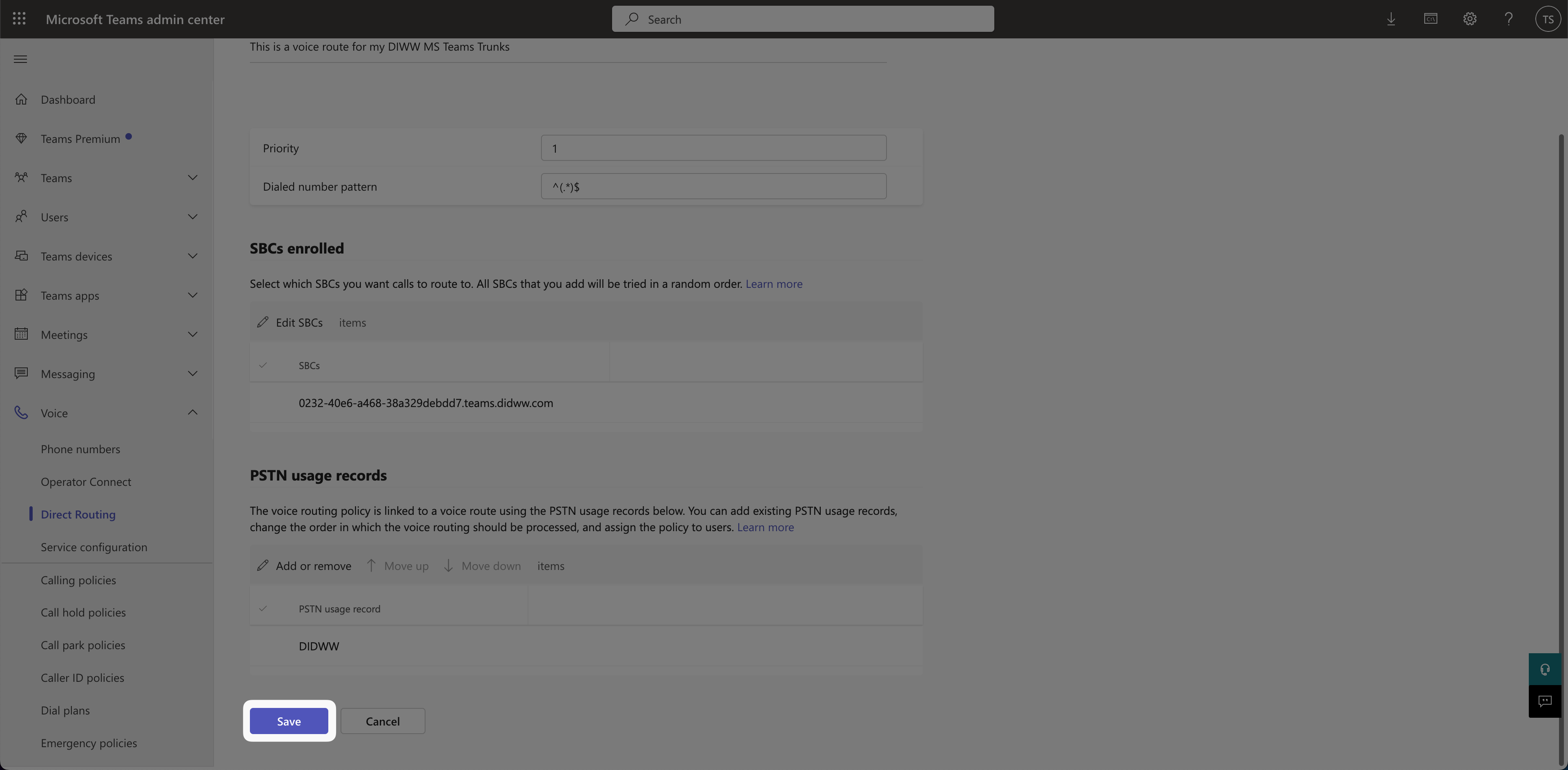Image resolution: width=1568 pixels, height=770 pixels.
Task: Click the Teams Premium label
Action: (80, 139)
